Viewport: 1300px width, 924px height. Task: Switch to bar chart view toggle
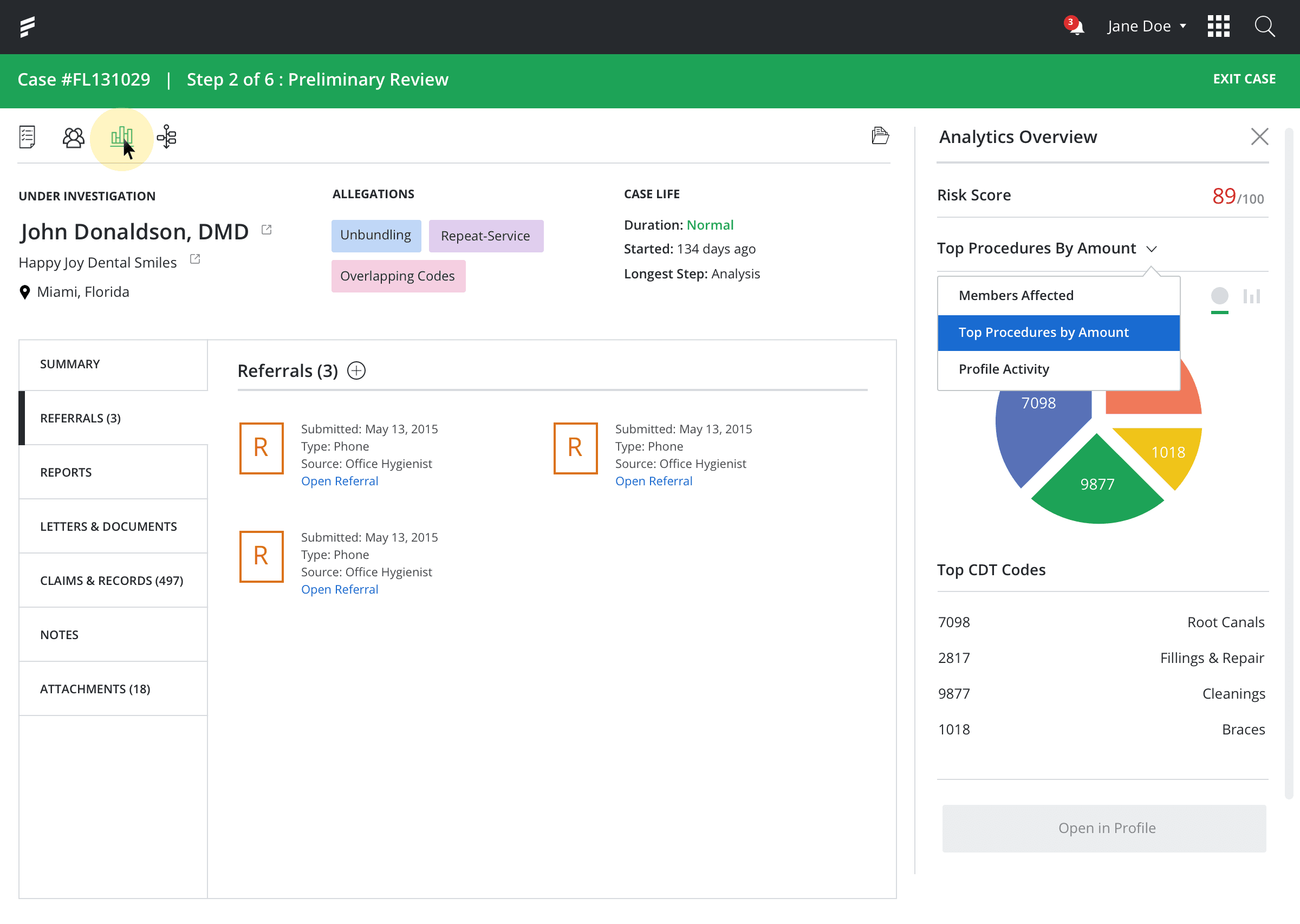click(x=1252, y=296)
